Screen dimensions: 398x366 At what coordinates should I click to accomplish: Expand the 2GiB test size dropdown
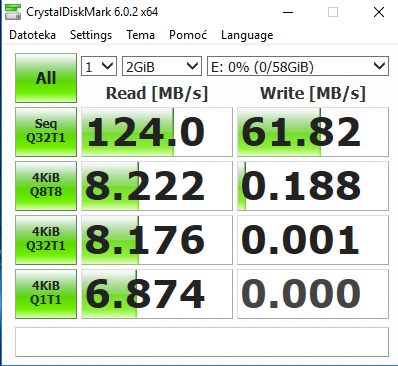point(162,66)
